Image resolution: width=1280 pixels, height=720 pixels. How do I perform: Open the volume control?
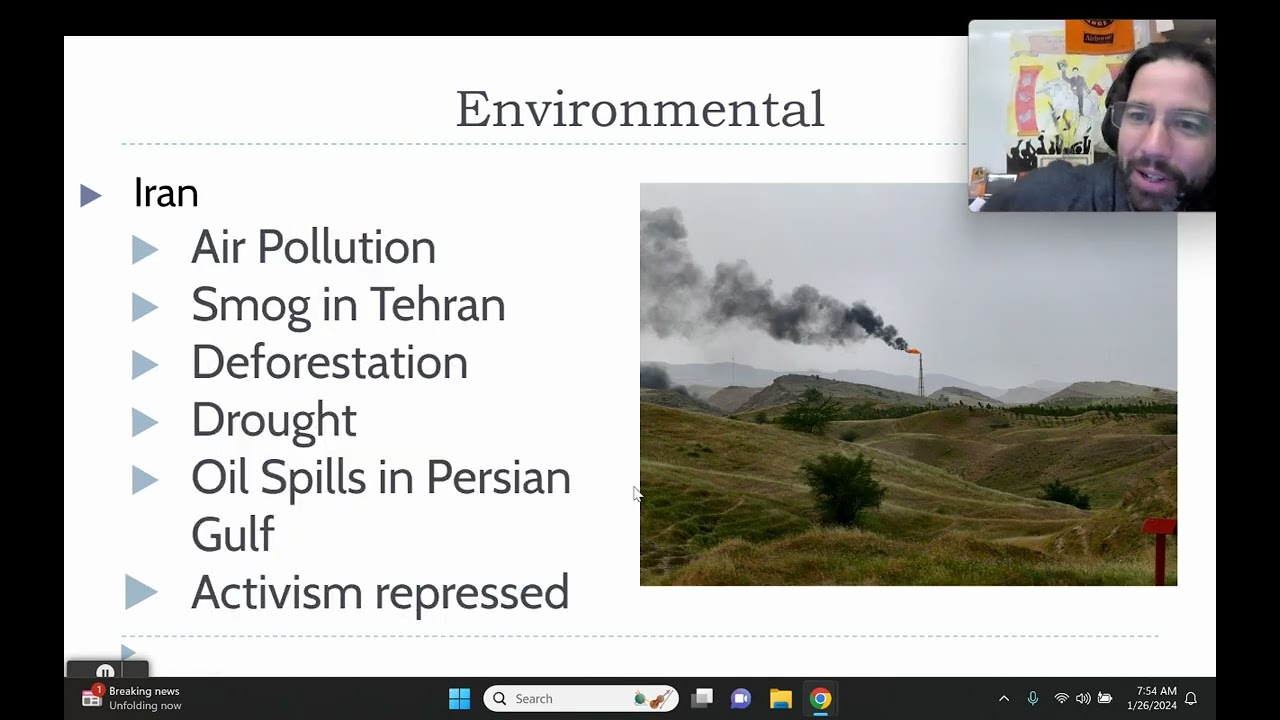[1083, 698]
